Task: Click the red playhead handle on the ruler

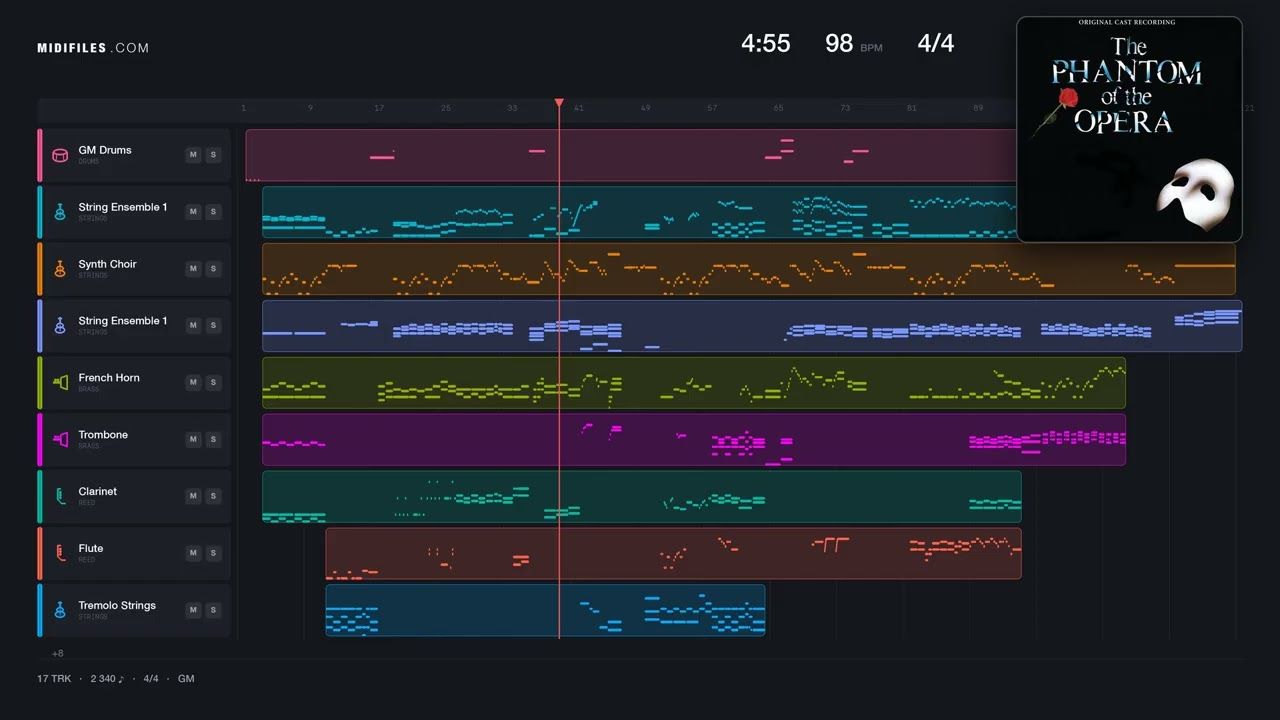Action: coord(559,103)
